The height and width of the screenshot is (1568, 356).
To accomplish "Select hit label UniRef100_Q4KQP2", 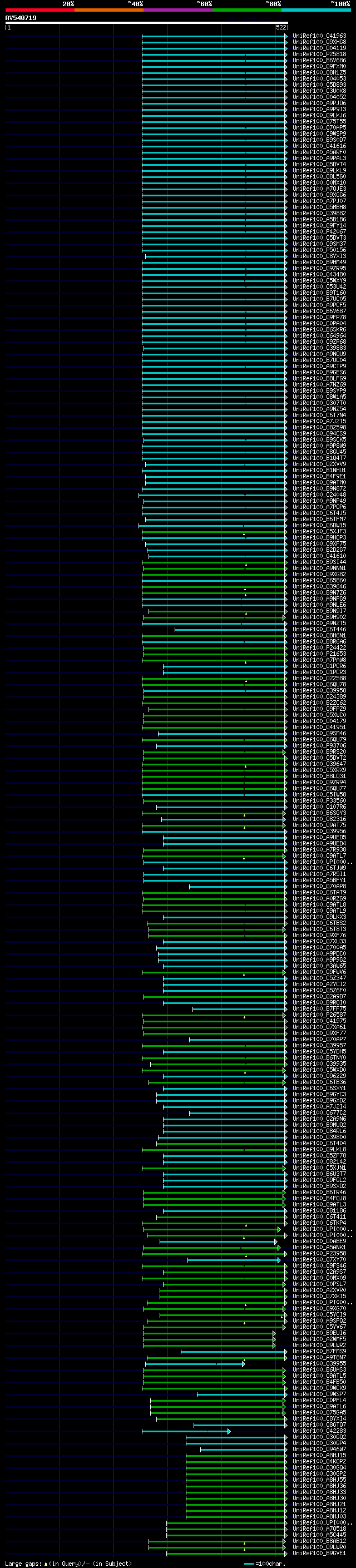I will tap(319, 1461).
